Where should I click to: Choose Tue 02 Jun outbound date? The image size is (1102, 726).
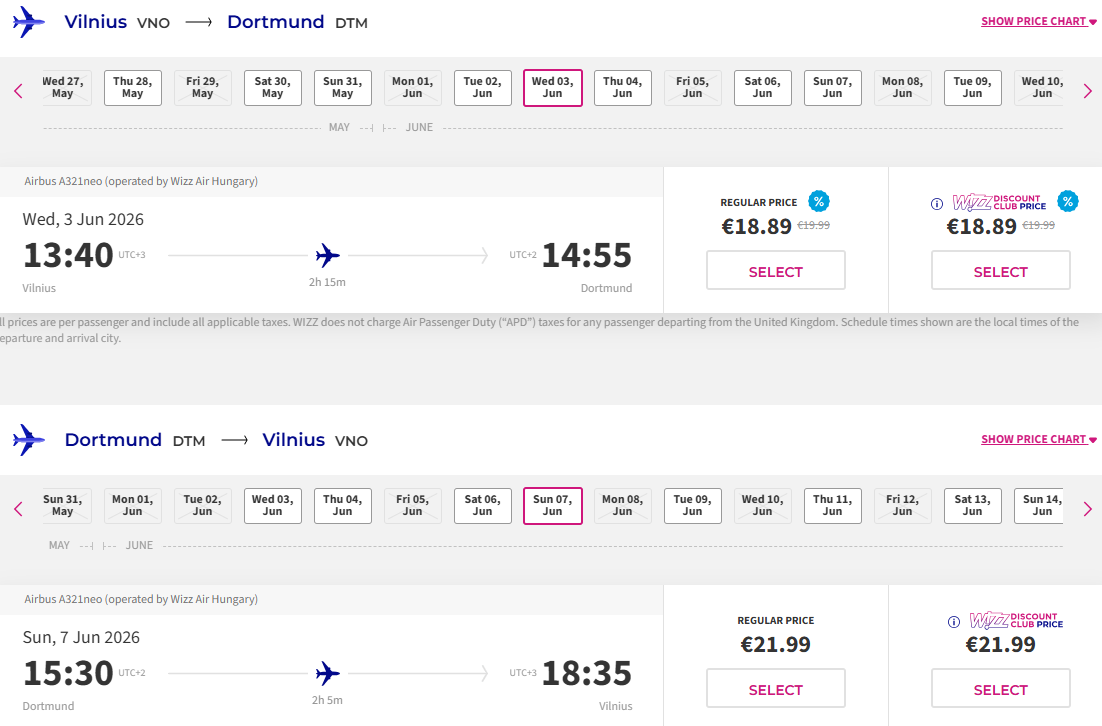pos(483,88)
